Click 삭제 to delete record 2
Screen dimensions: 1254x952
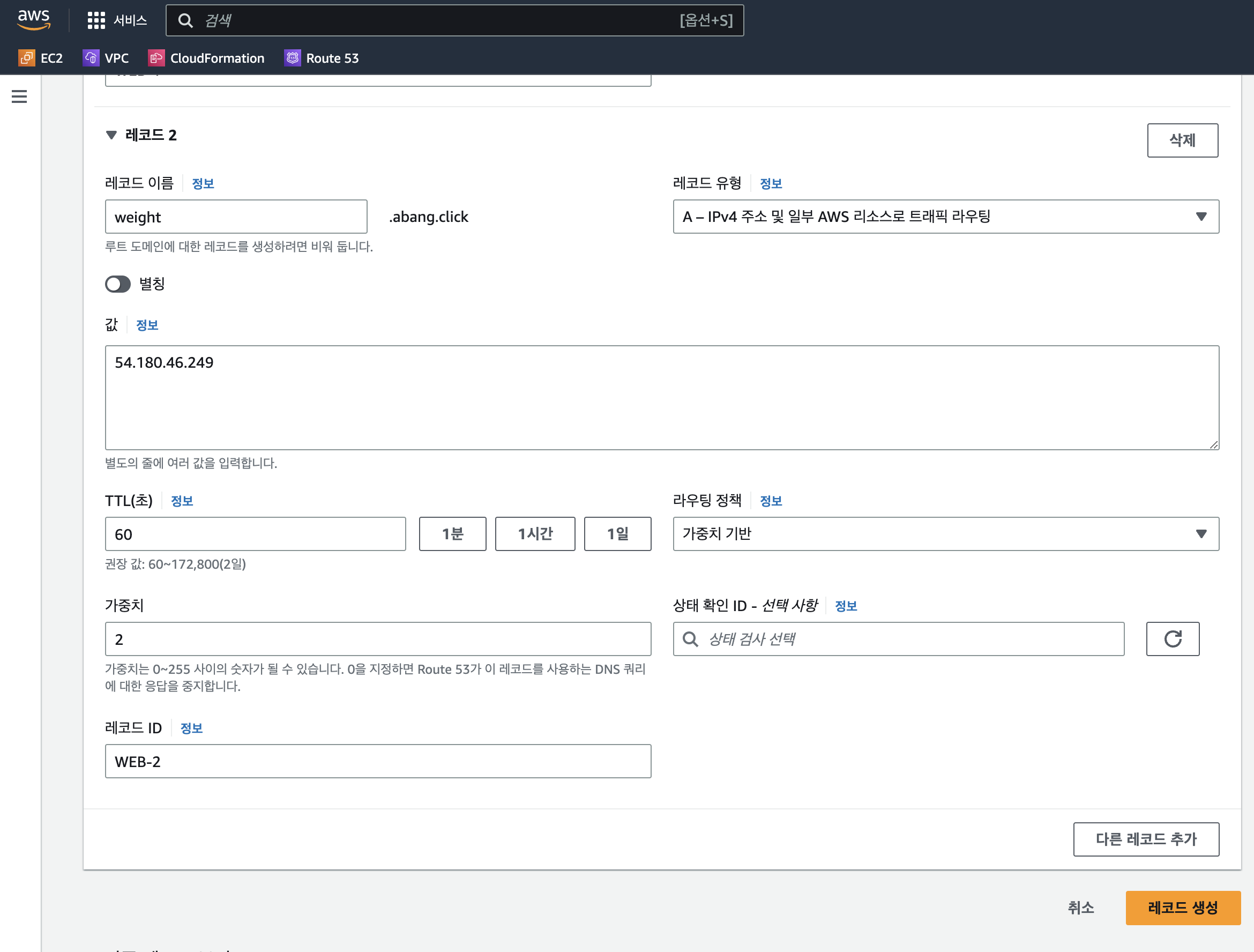click(x=1182, y=140)
